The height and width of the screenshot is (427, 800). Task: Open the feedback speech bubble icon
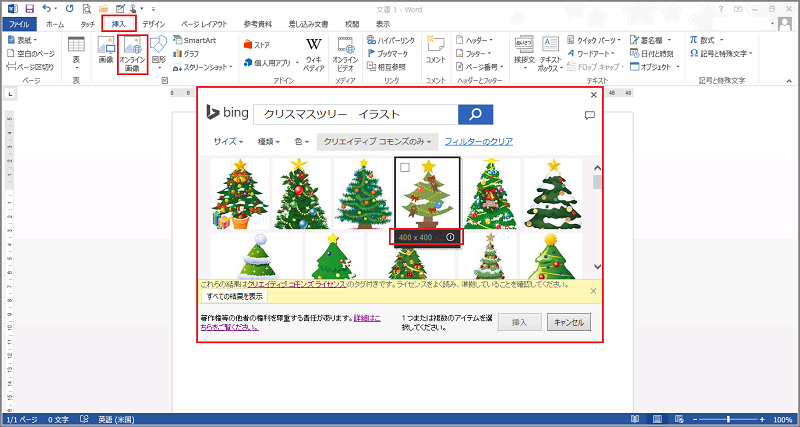tap(589, 115)
